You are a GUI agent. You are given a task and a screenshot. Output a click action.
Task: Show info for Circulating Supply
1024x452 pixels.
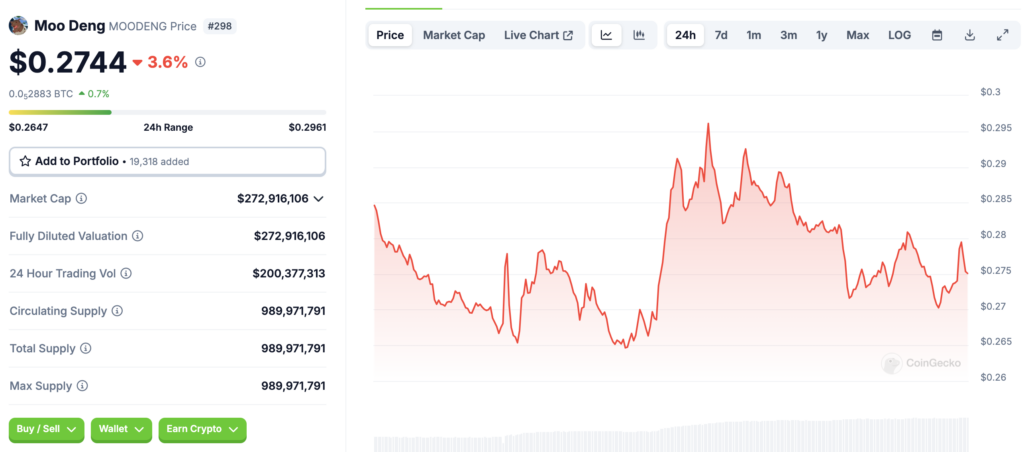pyautogui.click(x=117, y=311)
